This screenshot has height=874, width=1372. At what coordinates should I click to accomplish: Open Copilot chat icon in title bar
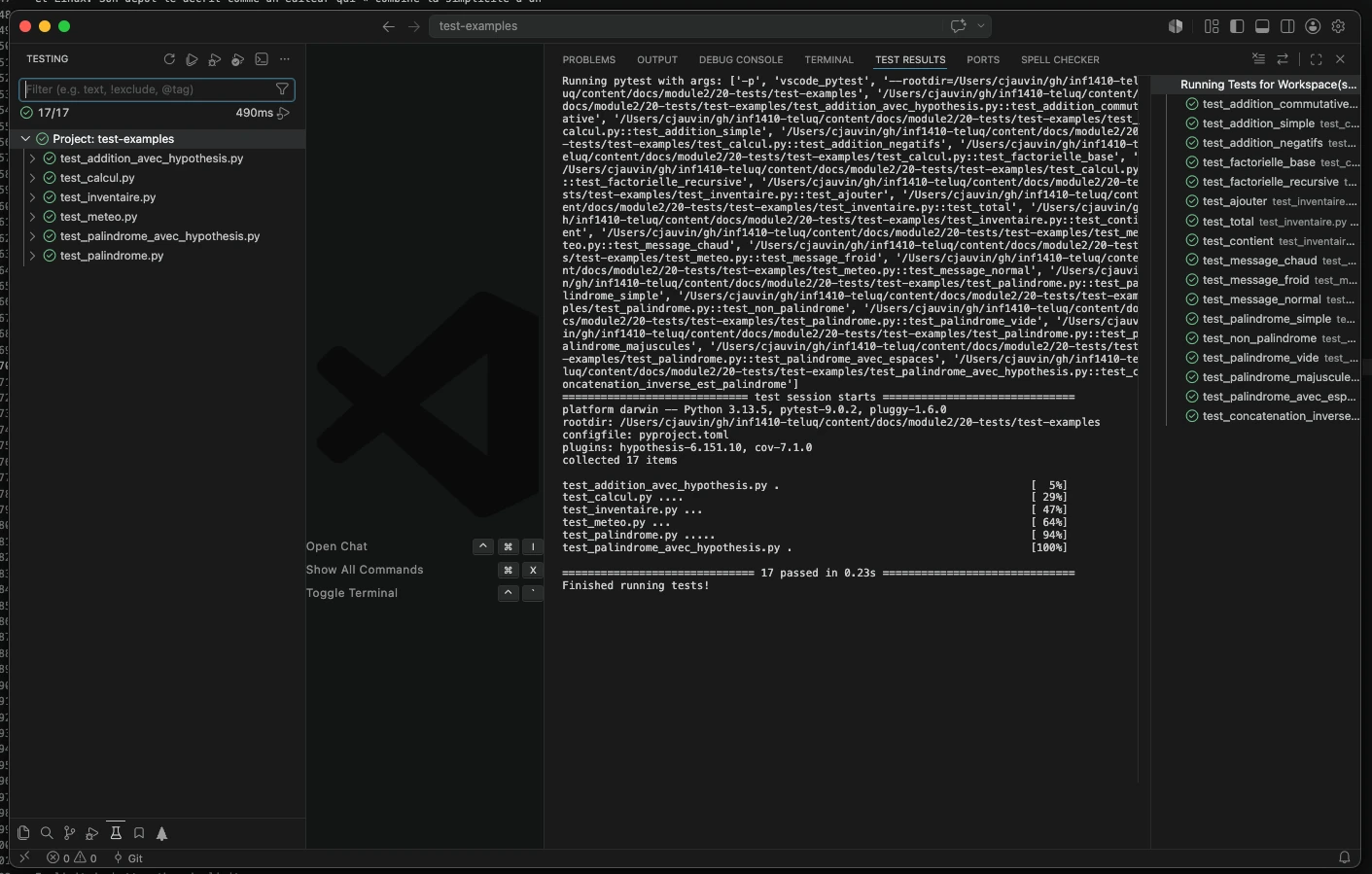pos(959,26)
